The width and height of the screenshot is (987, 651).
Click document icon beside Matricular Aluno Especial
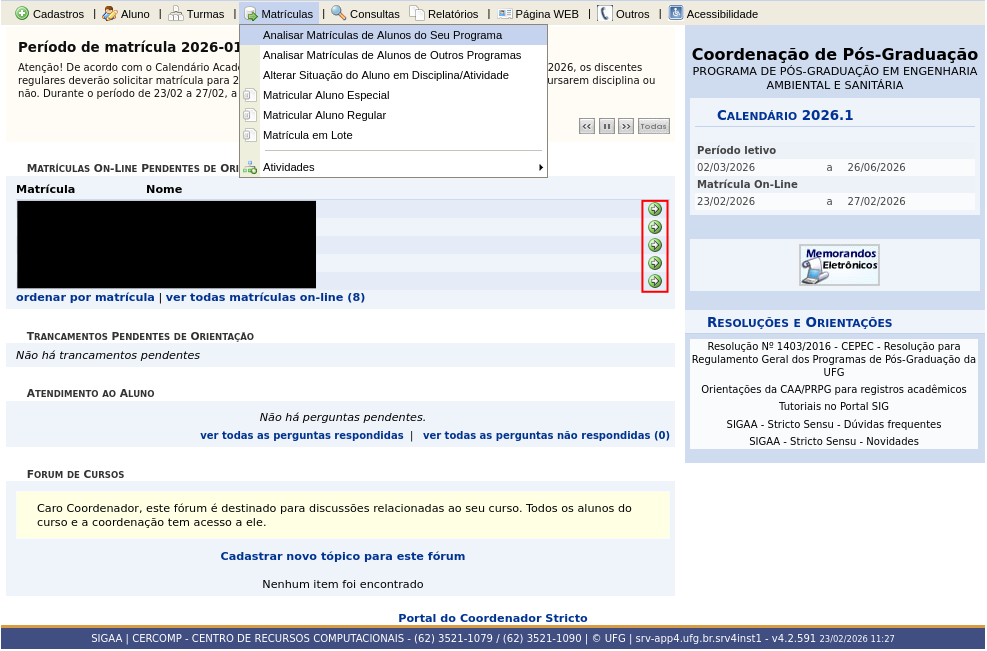249,94
